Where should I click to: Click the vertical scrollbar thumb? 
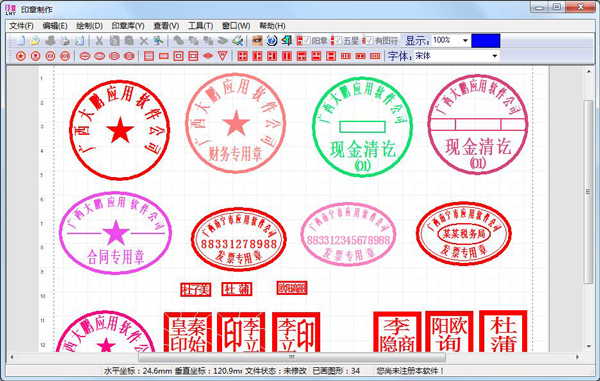pyautogui.click(x=589, y=191)
